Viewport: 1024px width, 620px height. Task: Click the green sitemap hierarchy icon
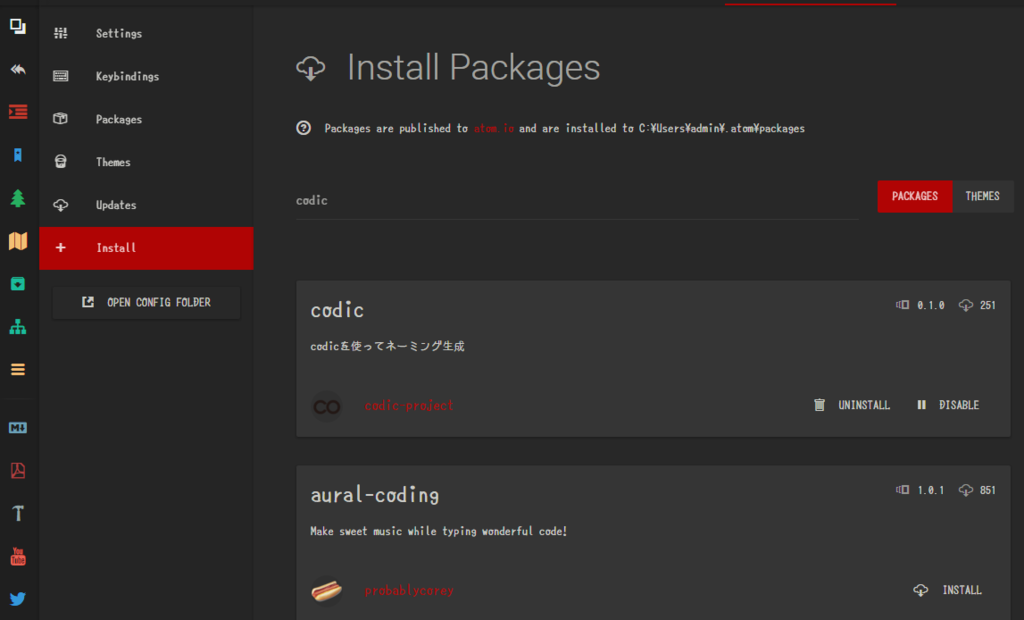(x=18, y=327)
